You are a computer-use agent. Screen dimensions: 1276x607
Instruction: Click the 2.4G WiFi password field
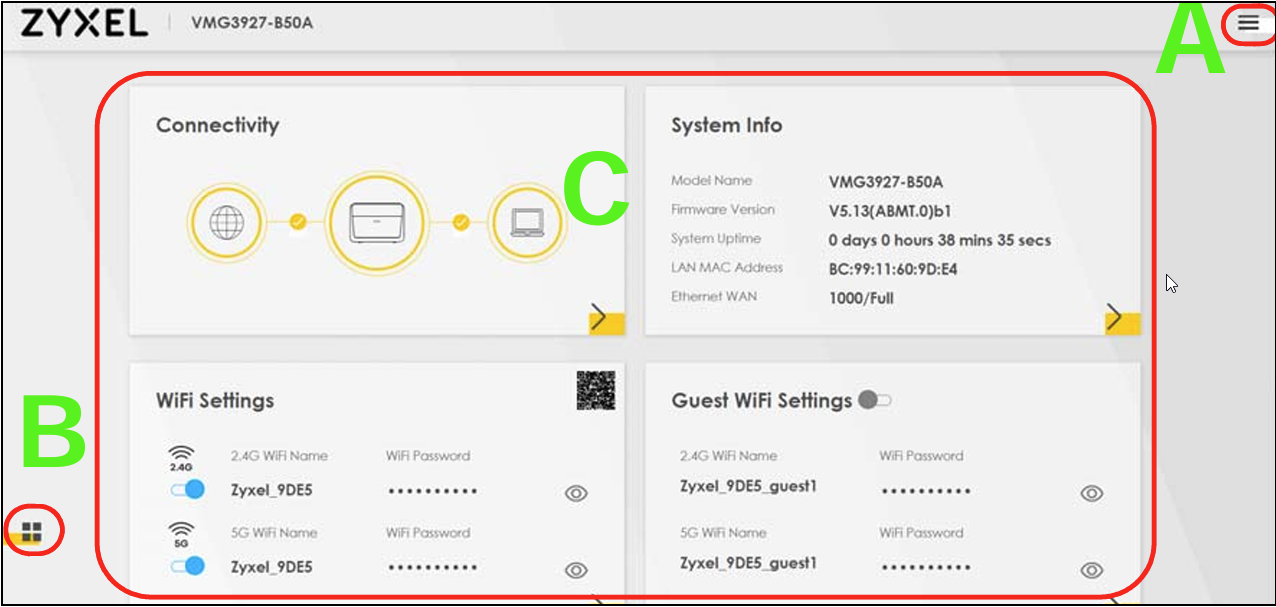[x=432, y=491]
